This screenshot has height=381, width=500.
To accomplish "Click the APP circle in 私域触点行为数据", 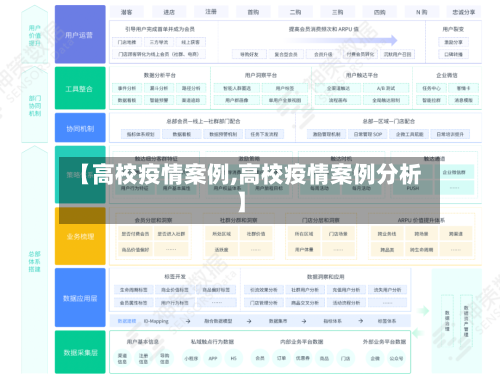I will (x=213, y=358).
